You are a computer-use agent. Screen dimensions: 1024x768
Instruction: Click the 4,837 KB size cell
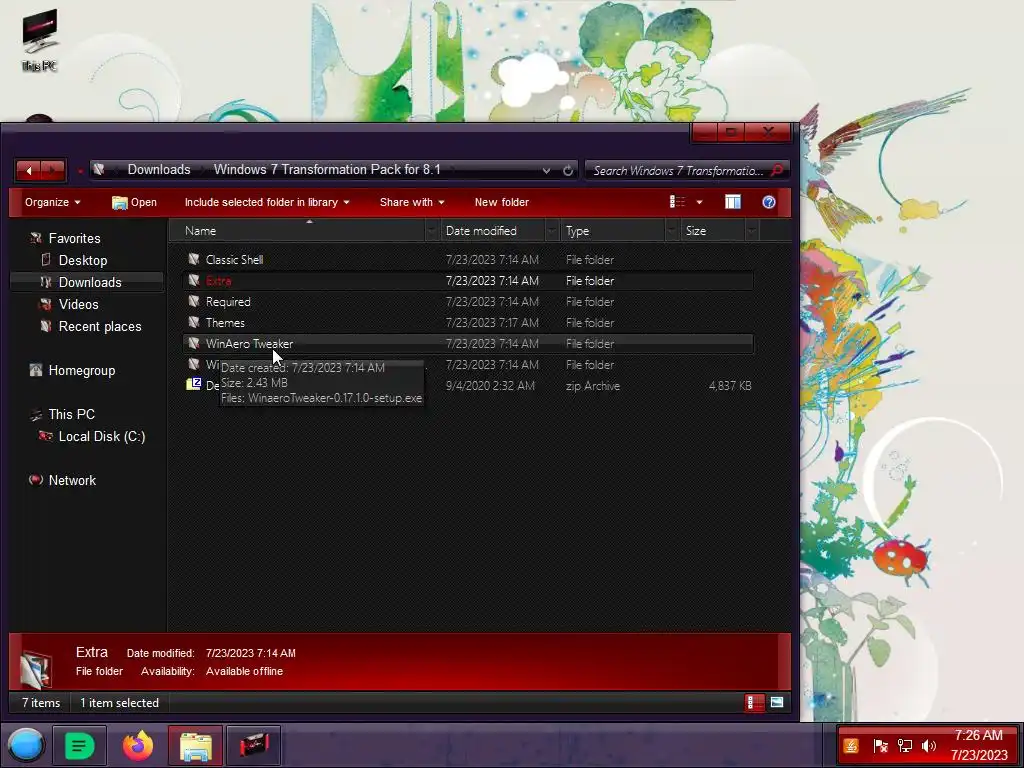click(x=729, y=386)
